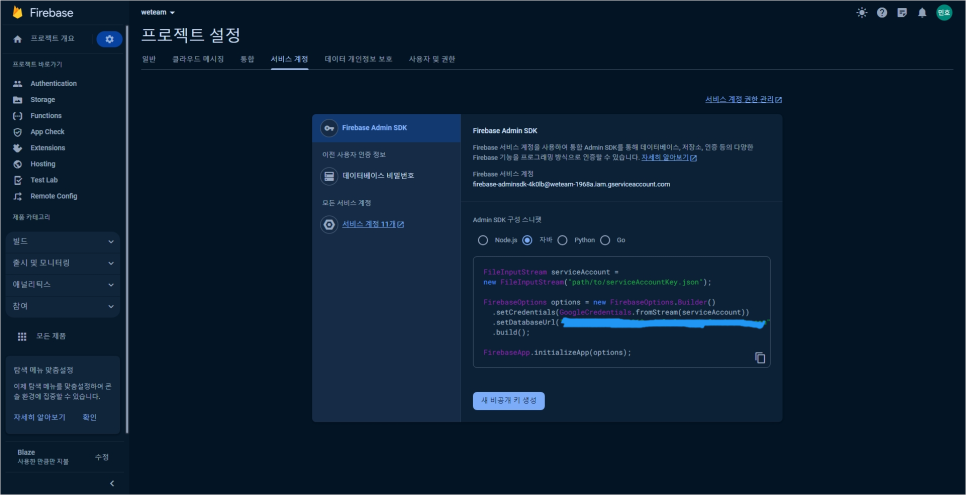This screenshot has height=495, width=966.
Task: Expand the 참여 category
Action: [62, 306]
